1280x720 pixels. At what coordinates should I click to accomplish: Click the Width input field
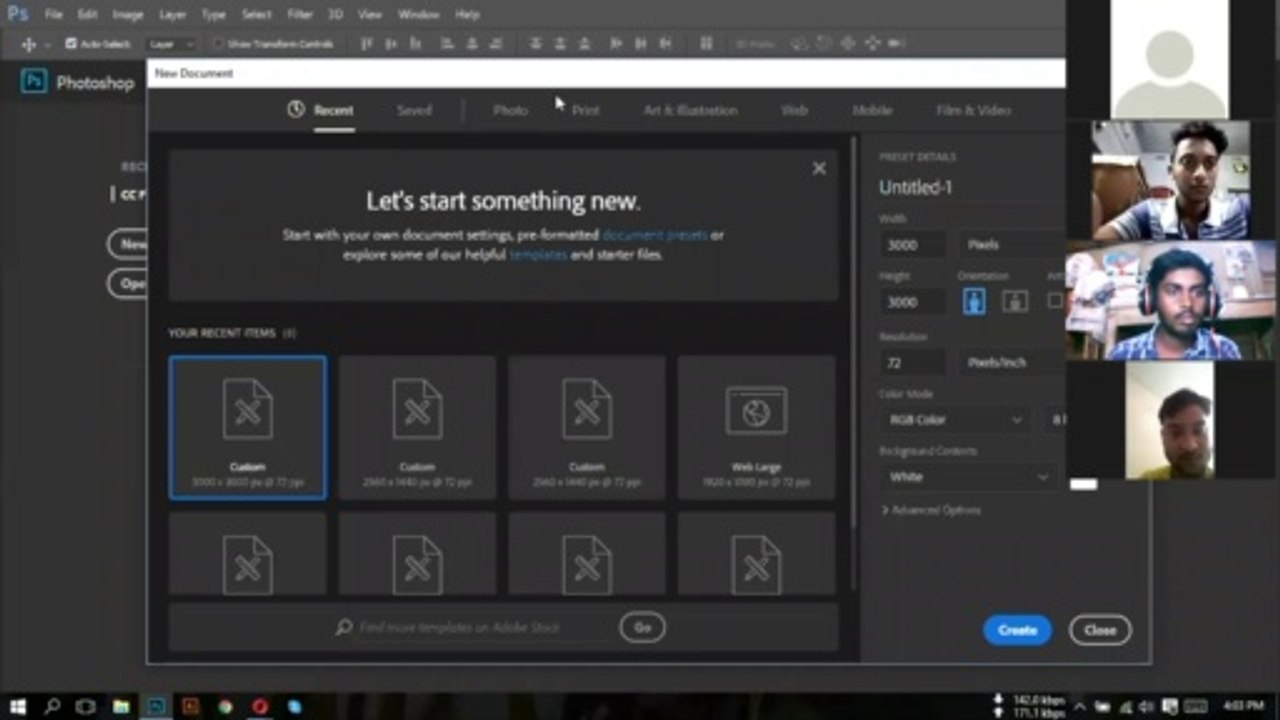pos(913,244)
